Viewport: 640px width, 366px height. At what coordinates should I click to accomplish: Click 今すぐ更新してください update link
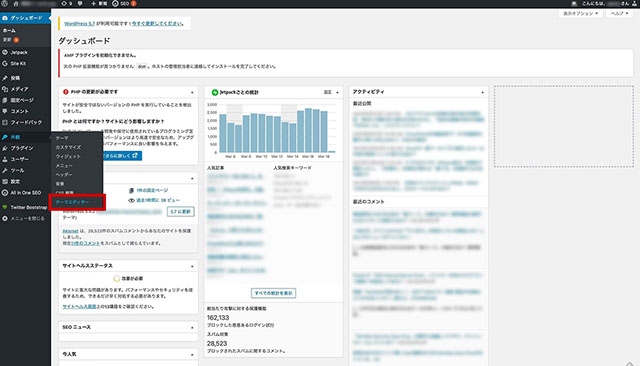click(157, 24)
